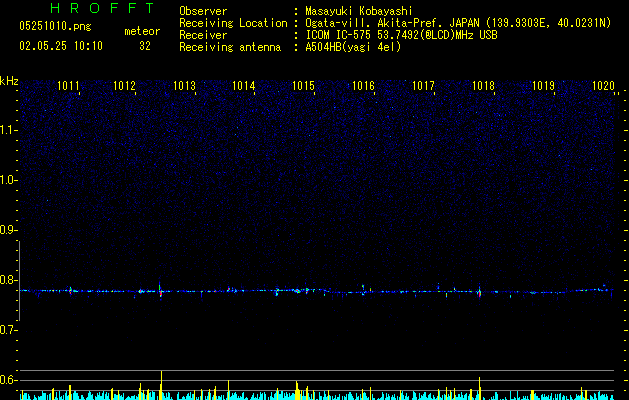
Task: Click the 0.8 kHz axis label
Action: pos(9,280)
